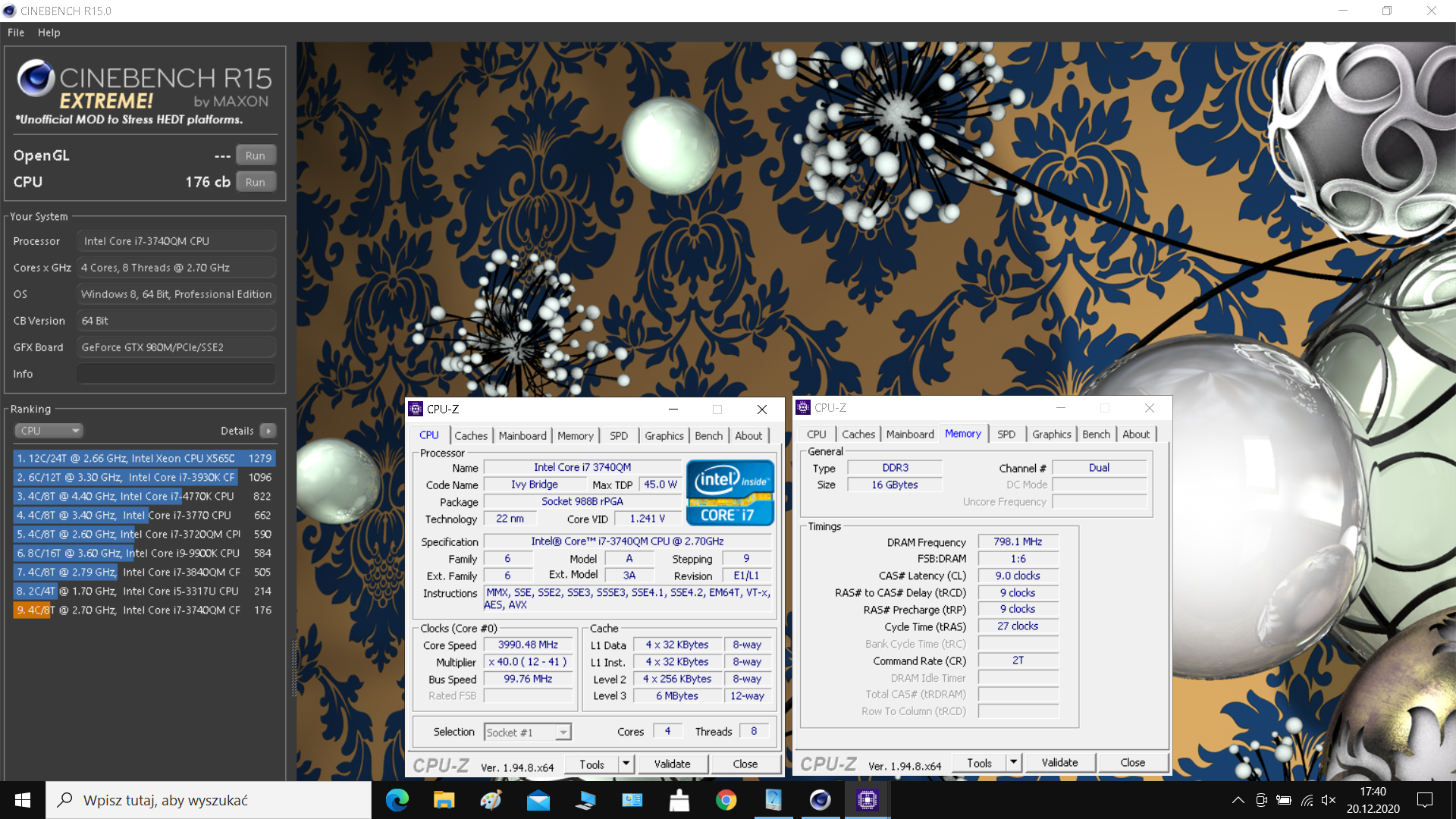1456x819 pixels.
Task: Open Windows Start menu
Action: [x=23, y=800]
